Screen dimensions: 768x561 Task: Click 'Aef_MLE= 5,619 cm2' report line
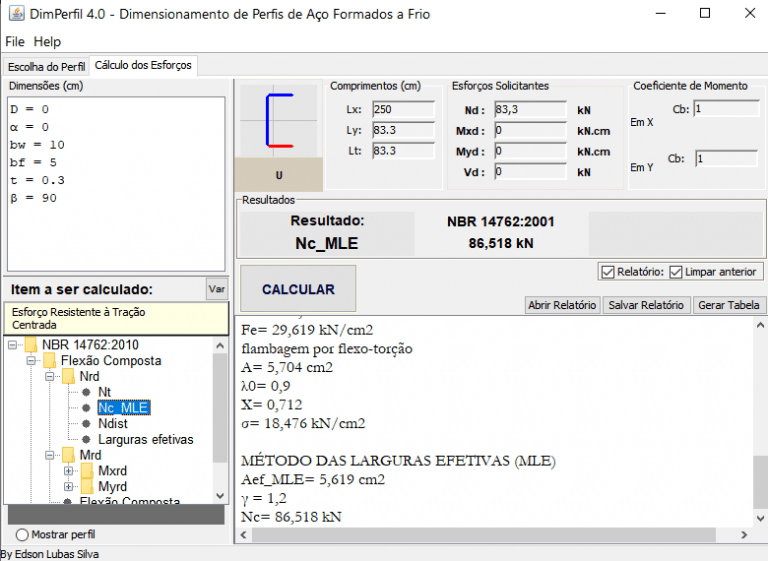point(313,479)
